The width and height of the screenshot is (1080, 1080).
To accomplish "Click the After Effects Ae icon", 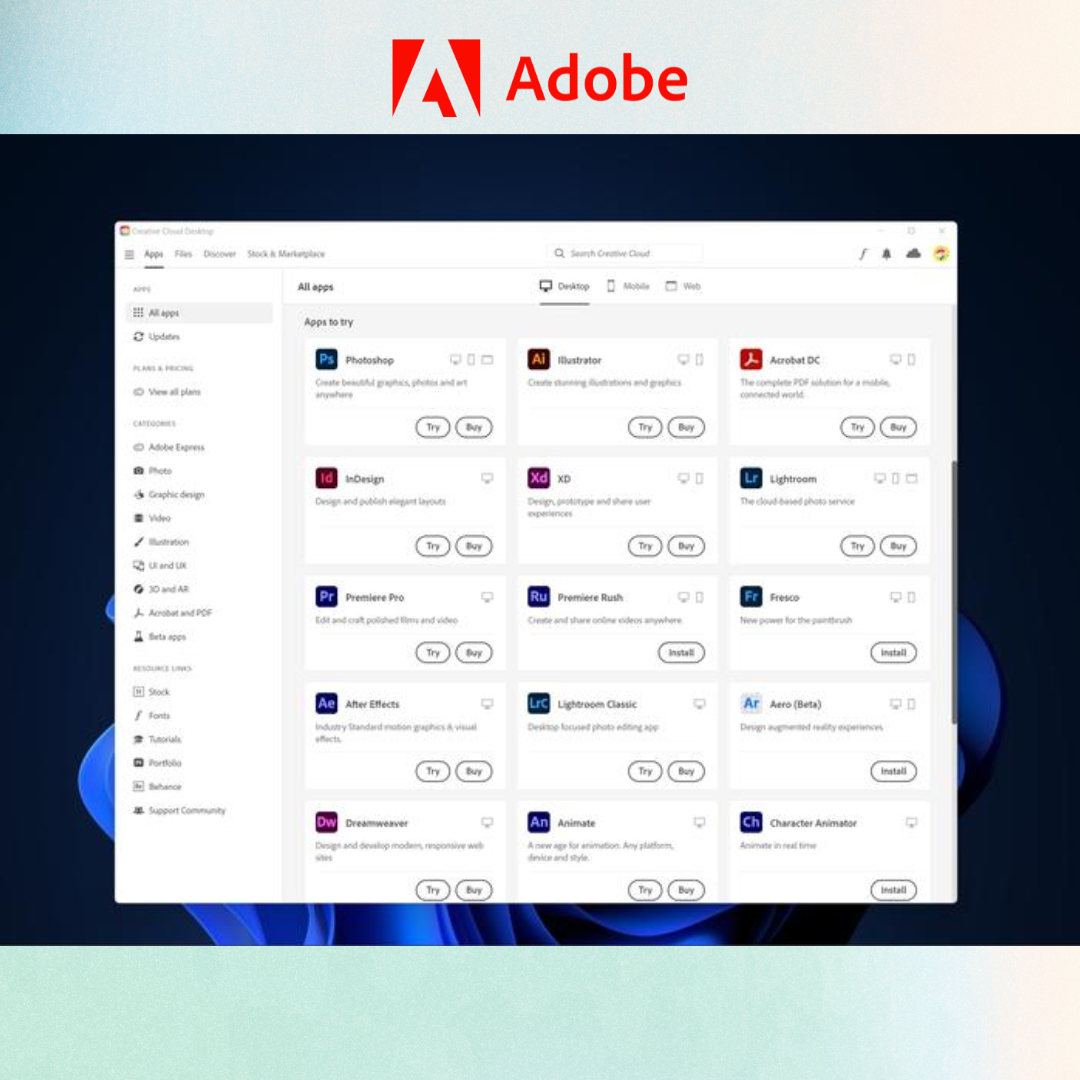I will [326, 704].
